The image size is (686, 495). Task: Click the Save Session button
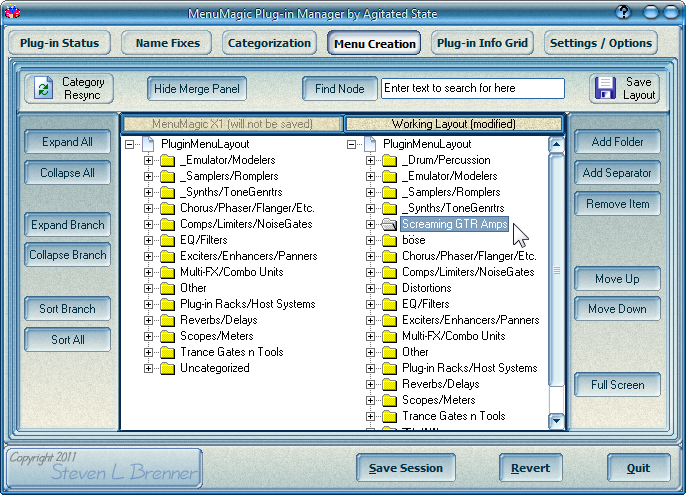(406, 468)
